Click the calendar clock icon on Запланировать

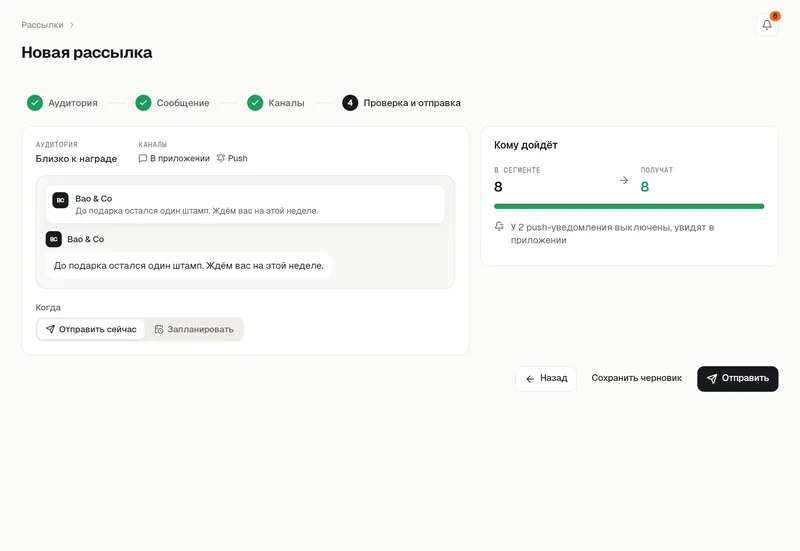tap(159, 330)
